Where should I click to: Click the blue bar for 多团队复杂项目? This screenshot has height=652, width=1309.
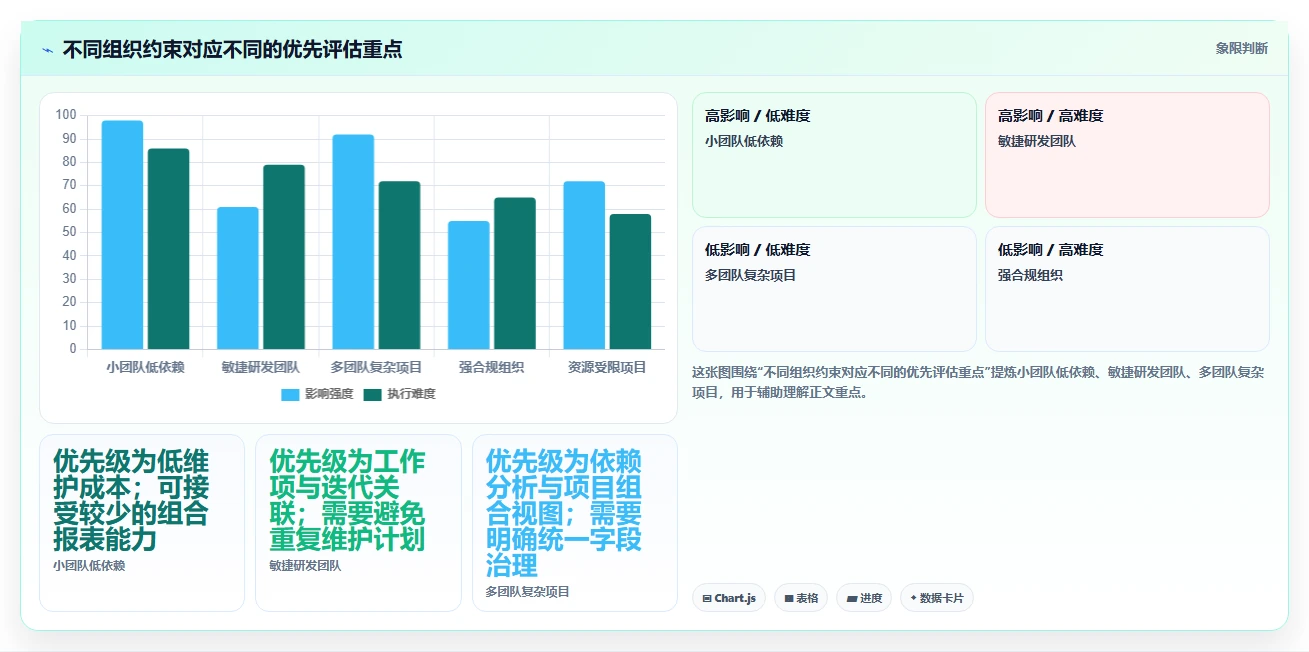(x=353, y=242)
